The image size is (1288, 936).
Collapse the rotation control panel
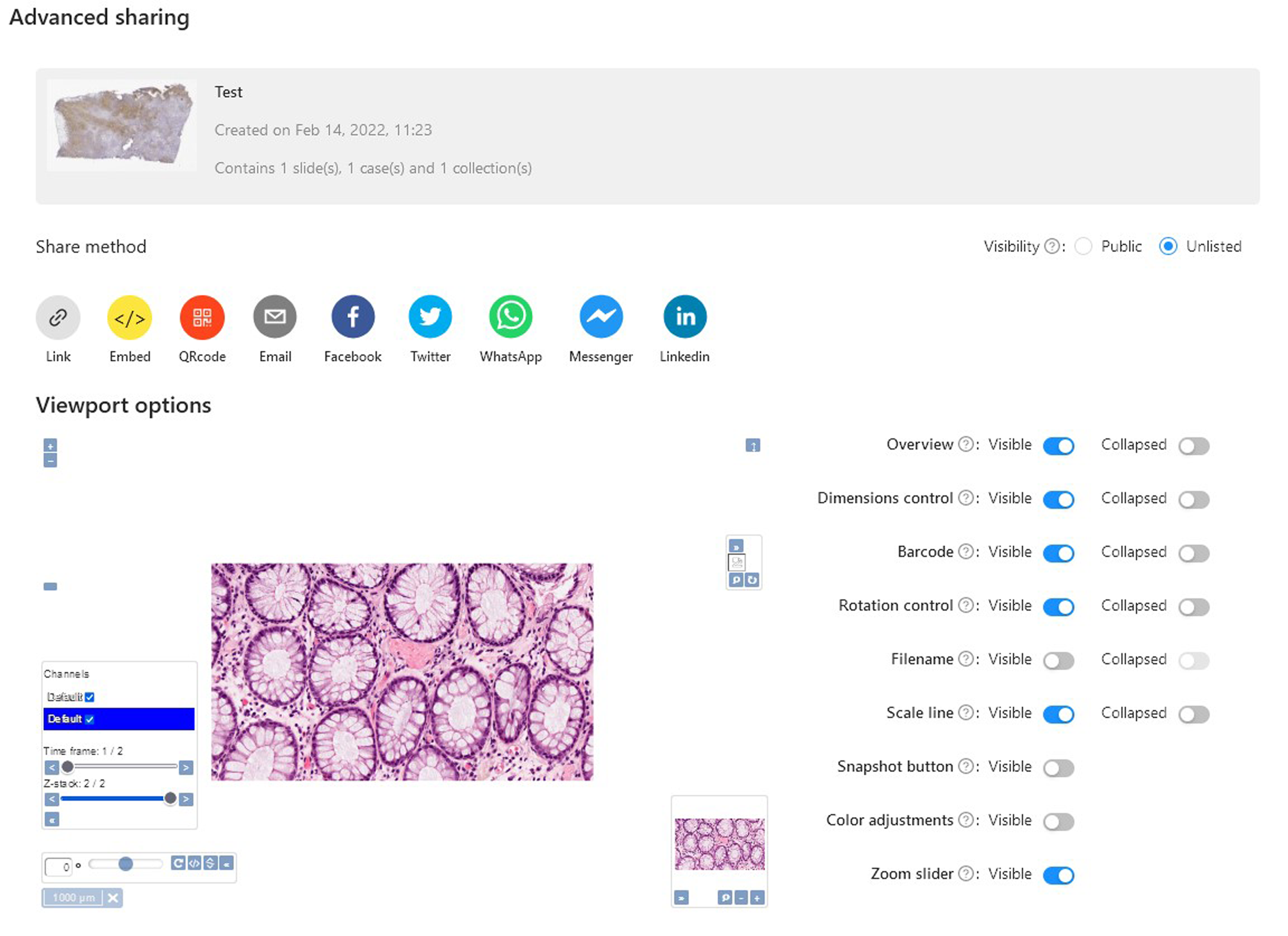(226, 863)
